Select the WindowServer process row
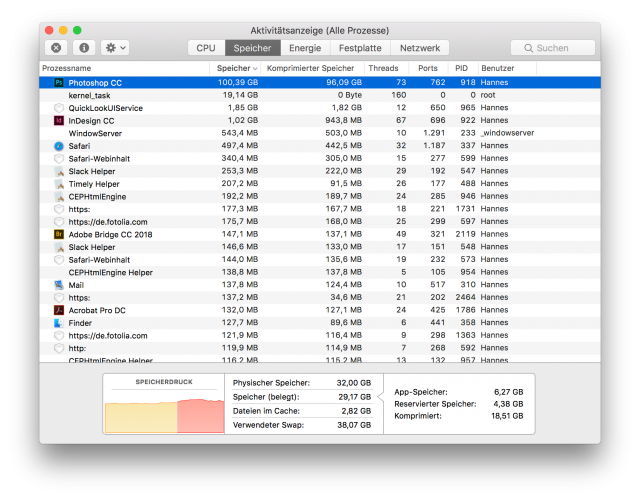 click(x=320, y=133)
